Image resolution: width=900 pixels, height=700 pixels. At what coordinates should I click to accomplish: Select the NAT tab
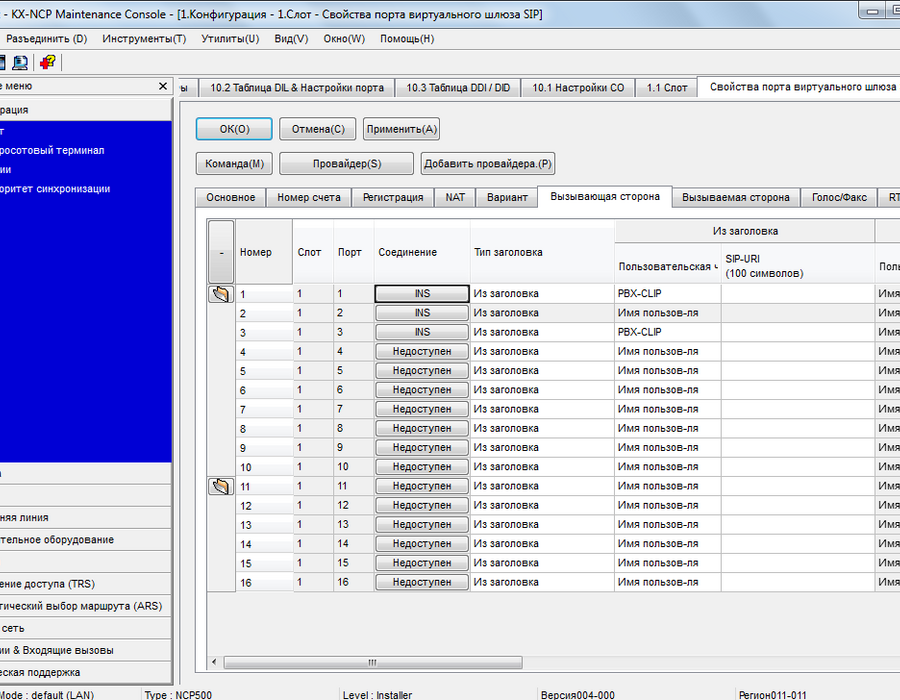[455, 197]
